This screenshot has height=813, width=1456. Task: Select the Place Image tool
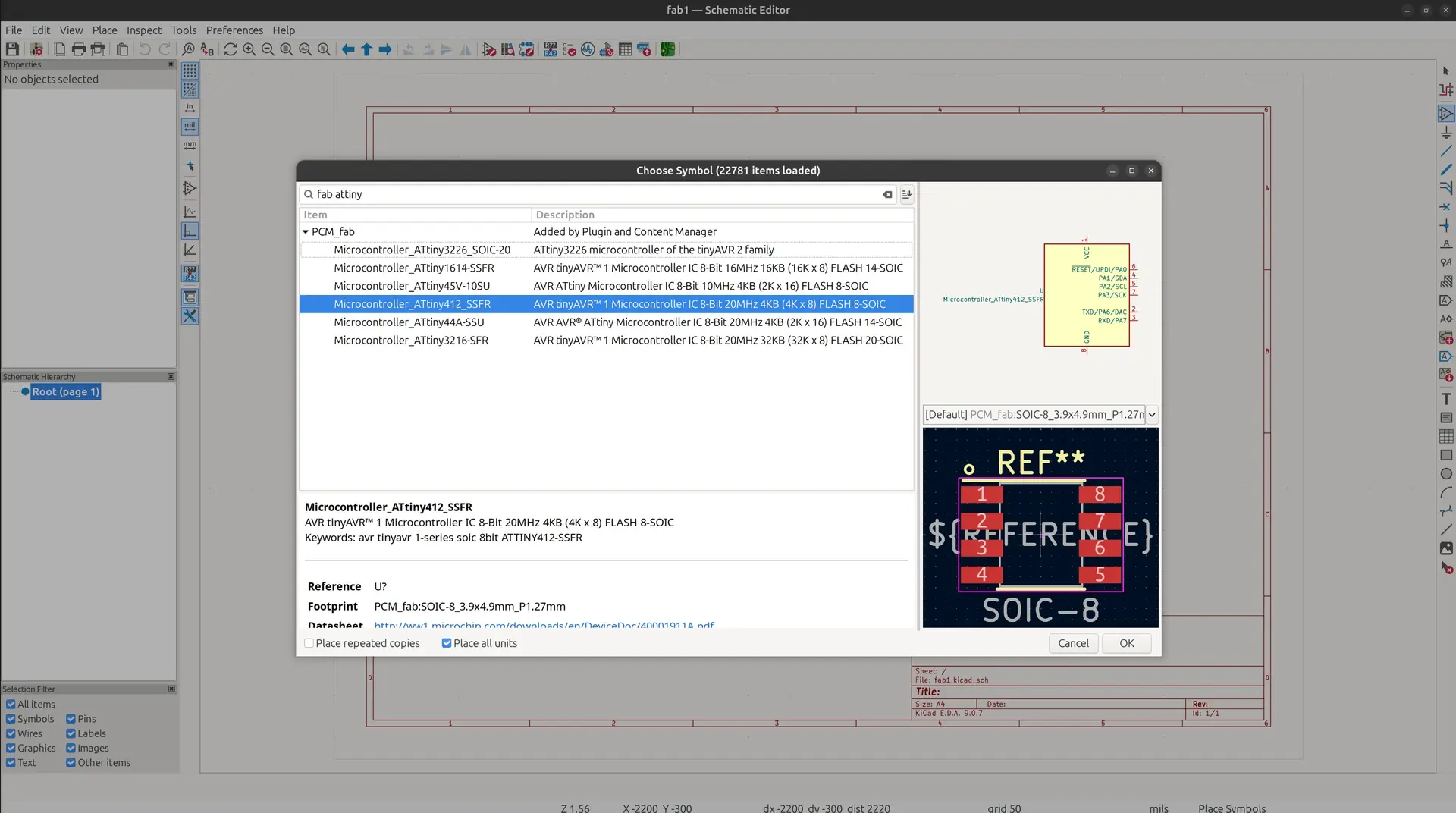pos(1446,548)
